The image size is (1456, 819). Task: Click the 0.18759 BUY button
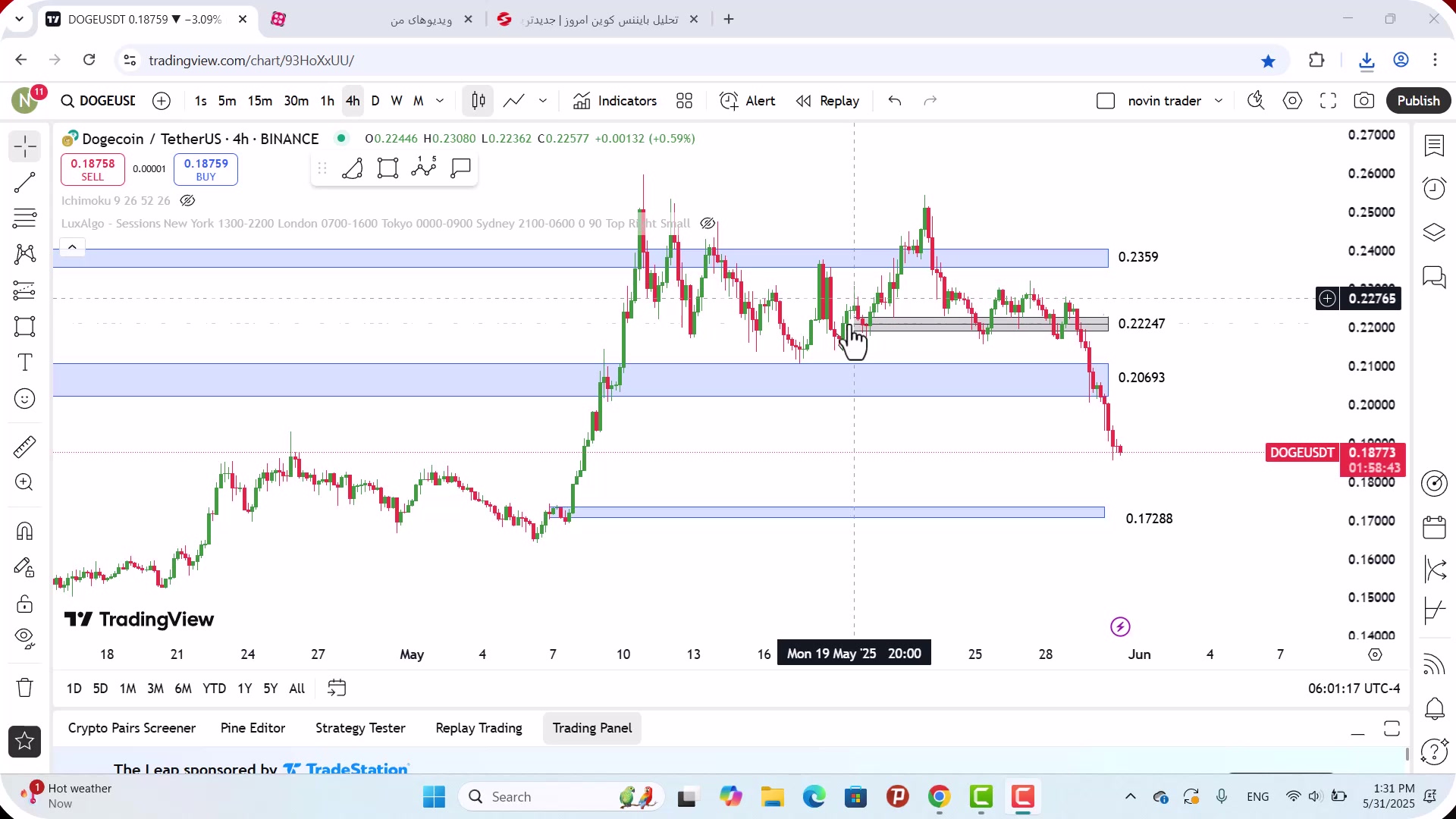coord(206,169)
